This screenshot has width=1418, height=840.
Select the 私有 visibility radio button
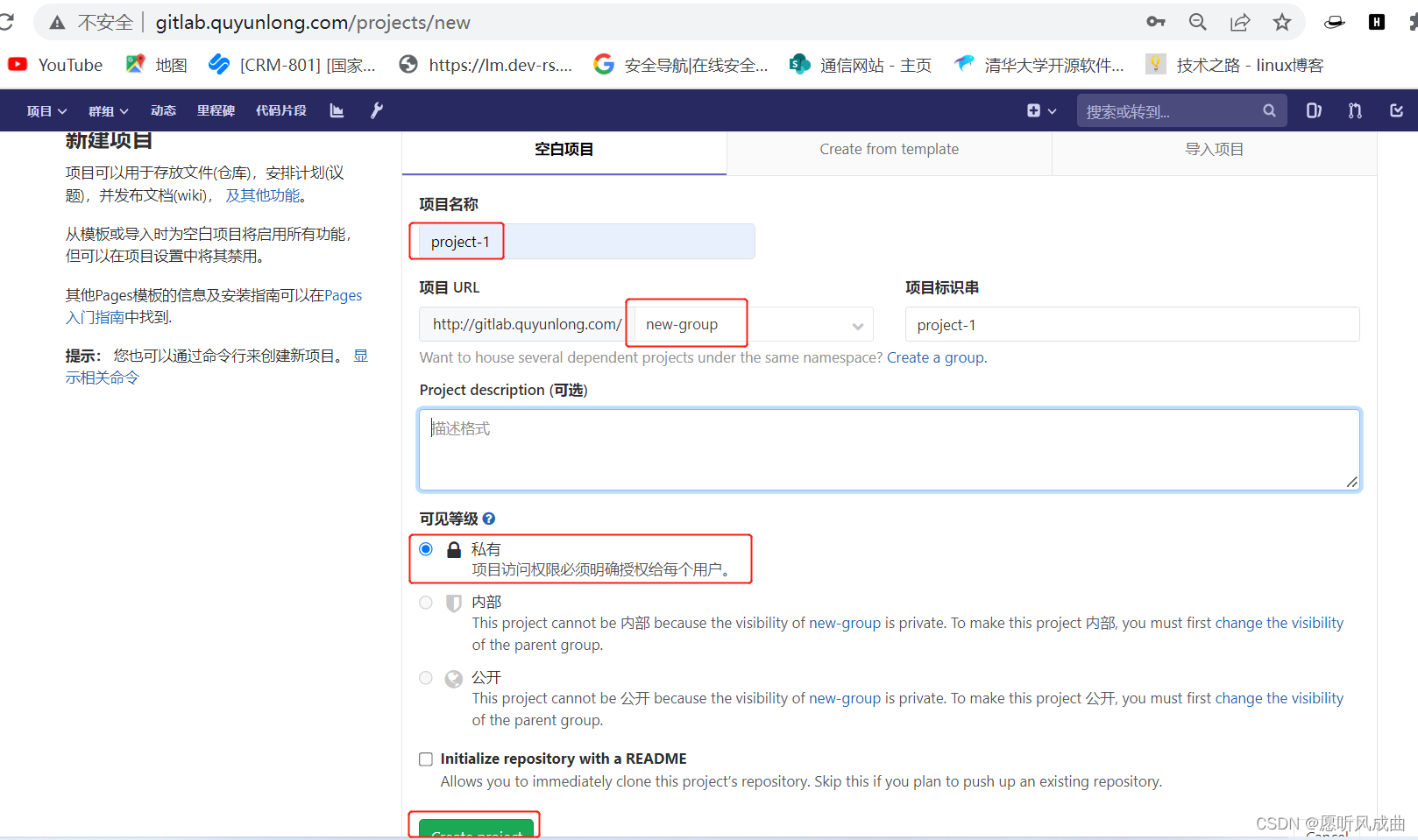[426, 549]
